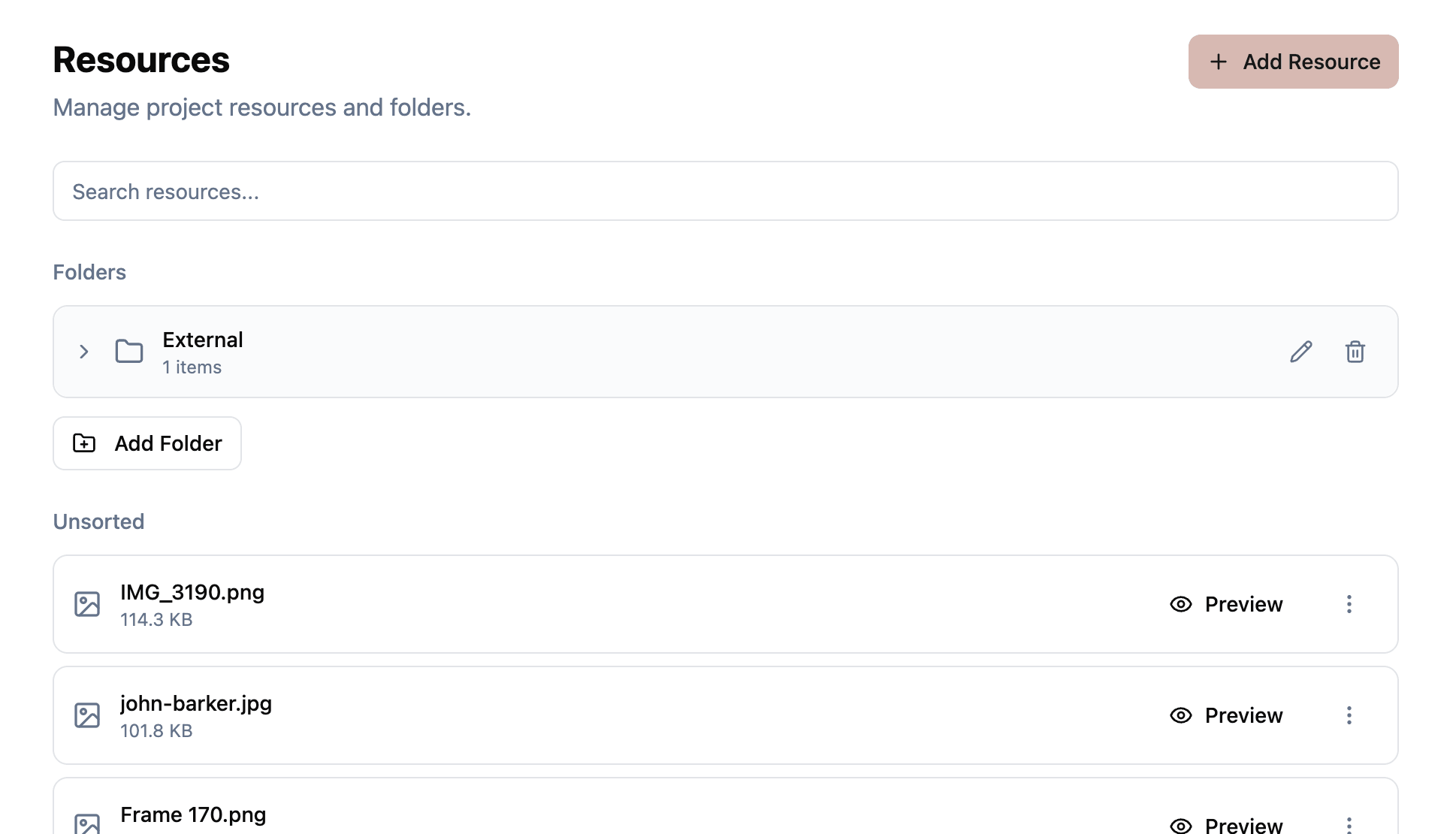Open the three-dot menu for IMG_3190.png
1456x834 pixels.
1349,603
